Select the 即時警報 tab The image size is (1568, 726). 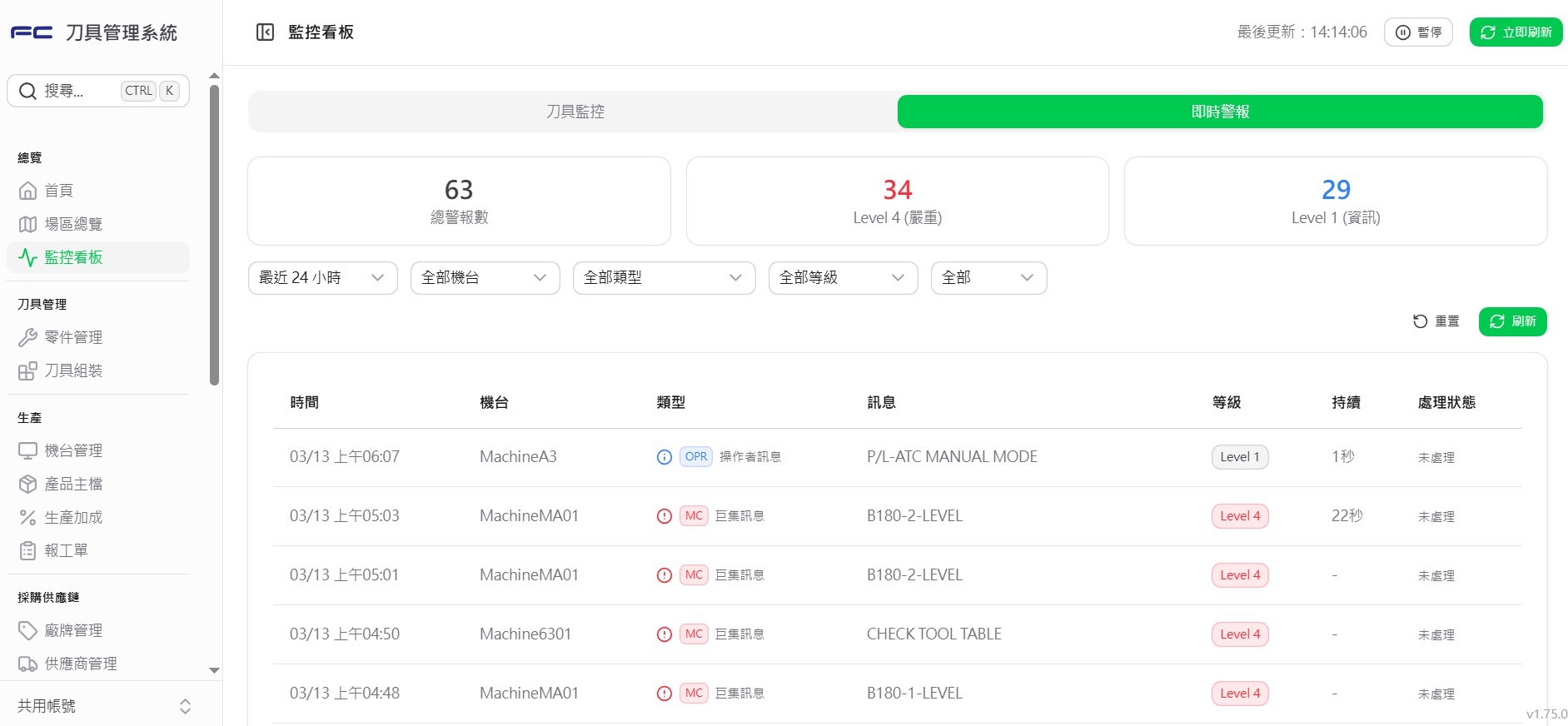[x=1220, y=112]
